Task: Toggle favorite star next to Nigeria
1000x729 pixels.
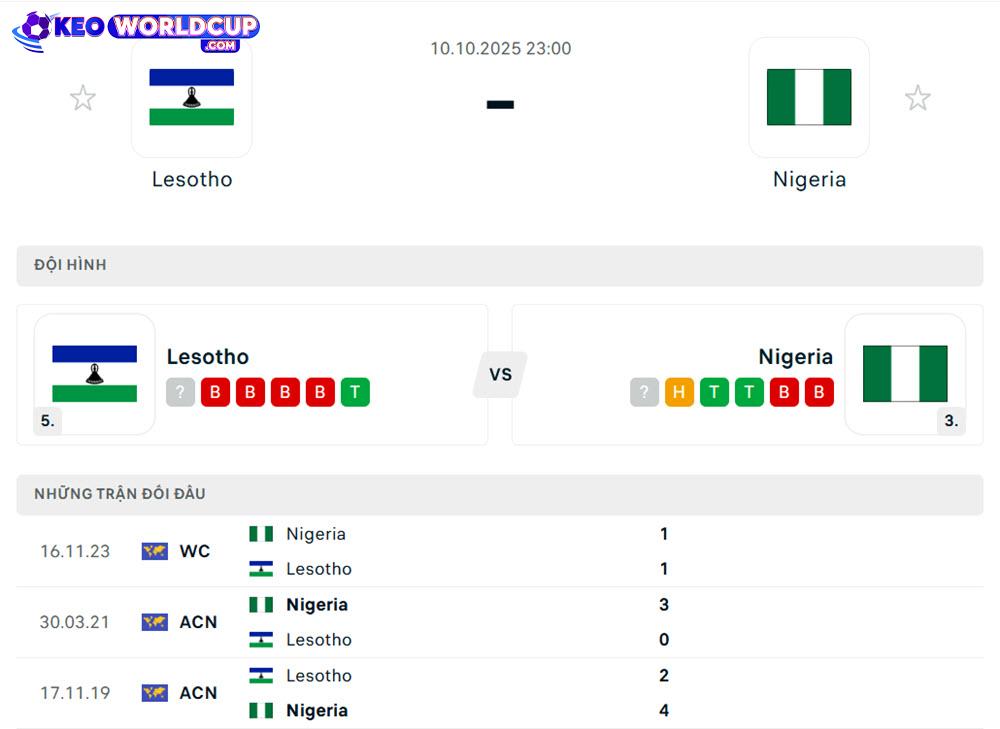Action: (917, 98)
